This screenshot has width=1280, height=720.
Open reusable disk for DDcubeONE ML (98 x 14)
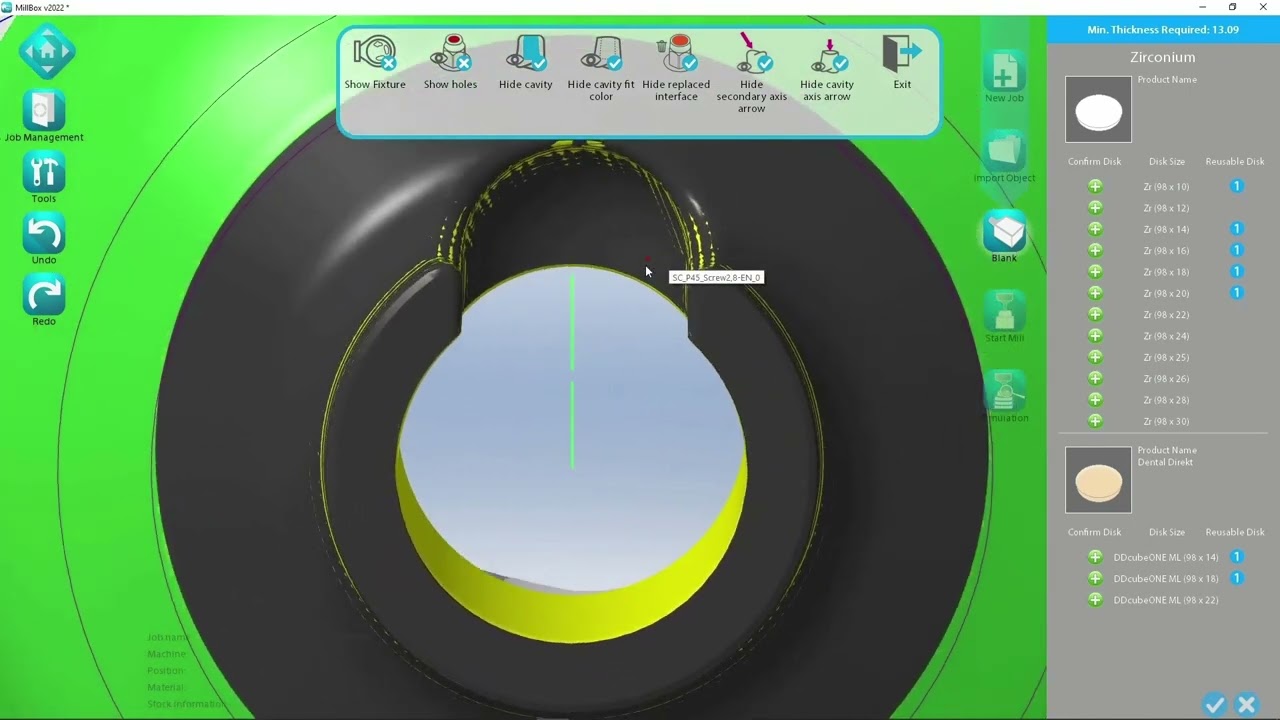click(x=1236, y=557)
